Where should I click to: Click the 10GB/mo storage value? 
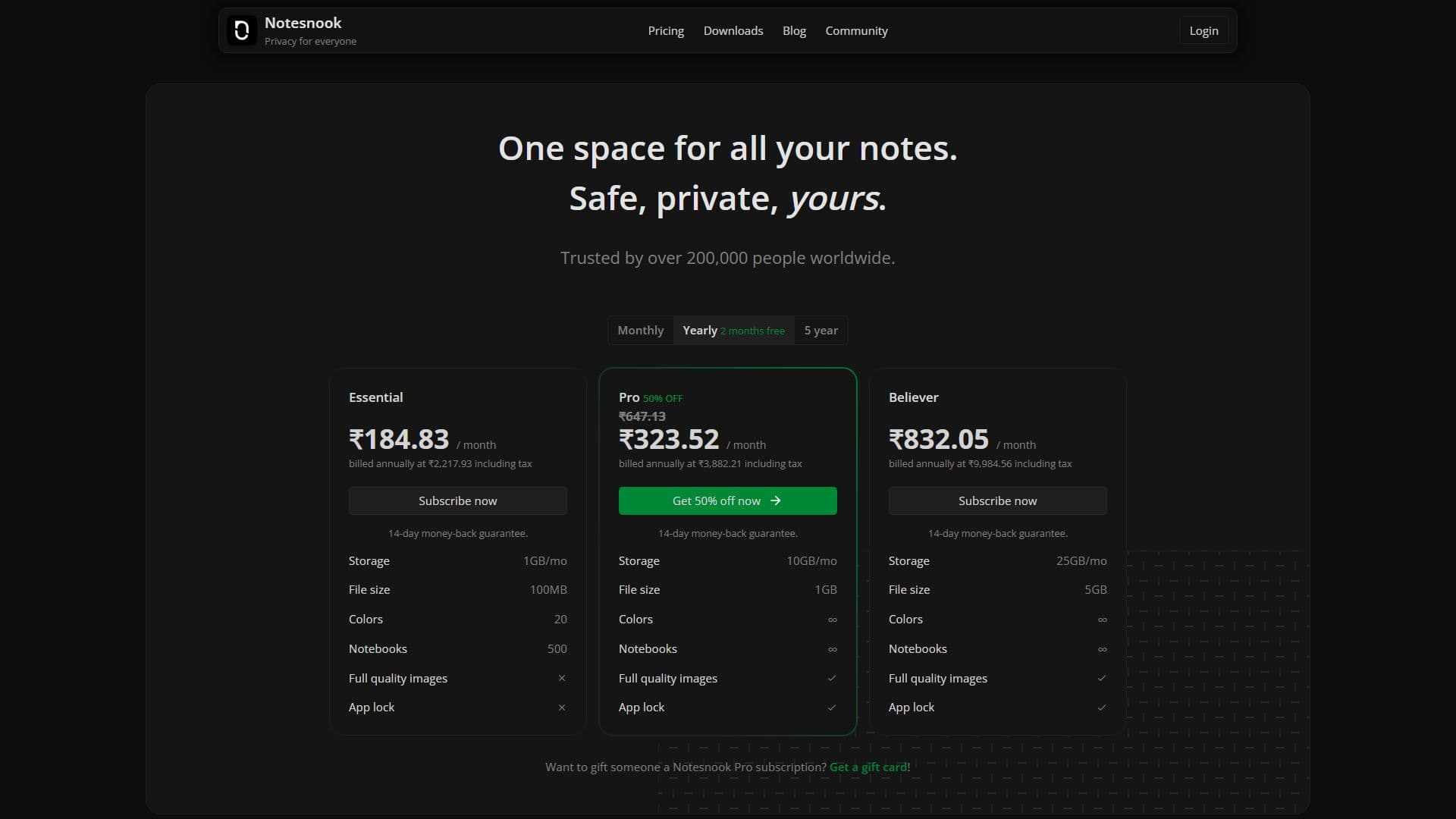[811, 560]
